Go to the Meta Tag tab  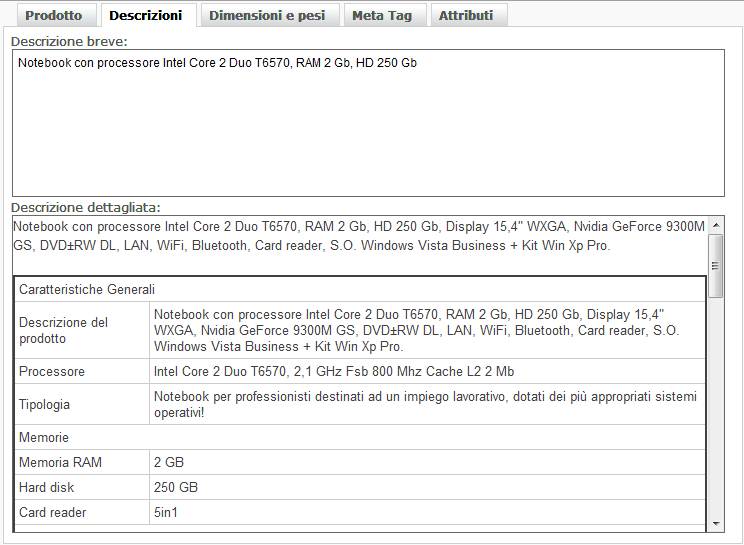click(x=382, y=15)
